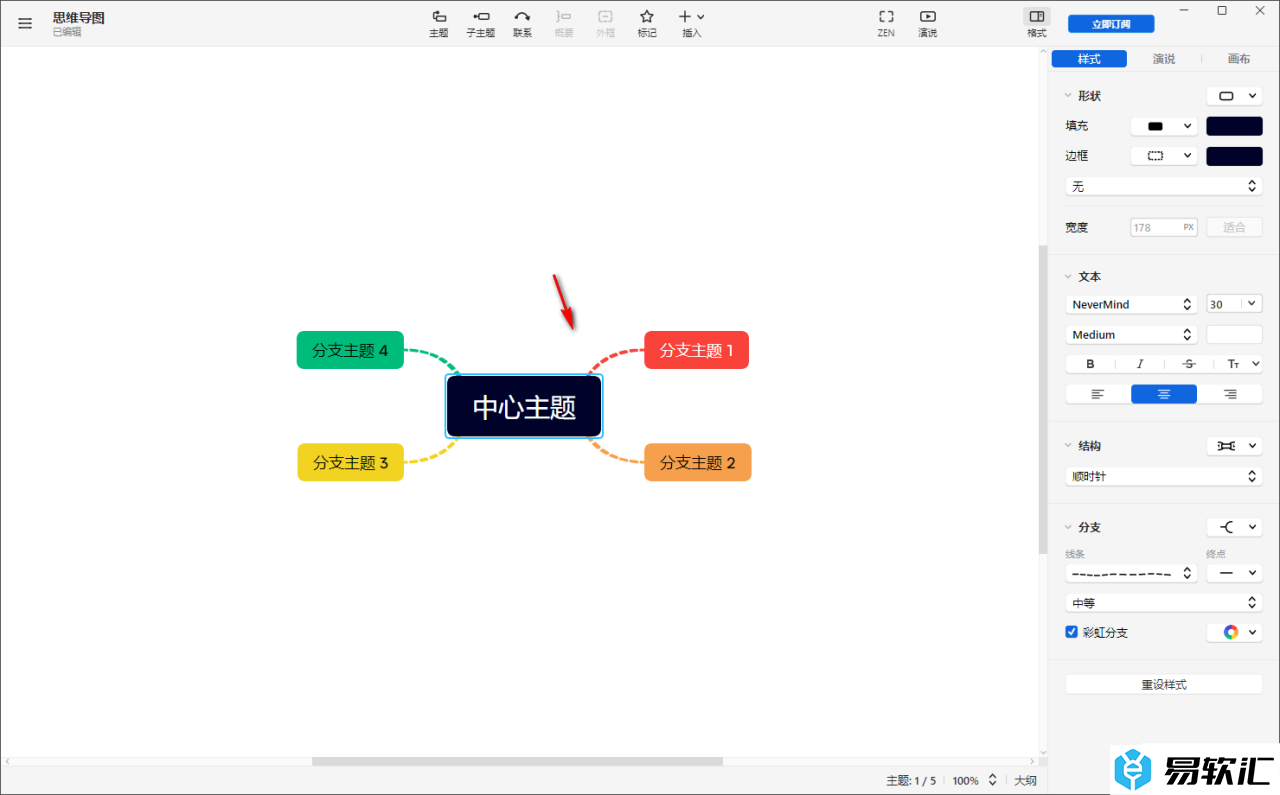Expand the 顺时针 structure dropdown
1280x795 pixels.
1163,476
